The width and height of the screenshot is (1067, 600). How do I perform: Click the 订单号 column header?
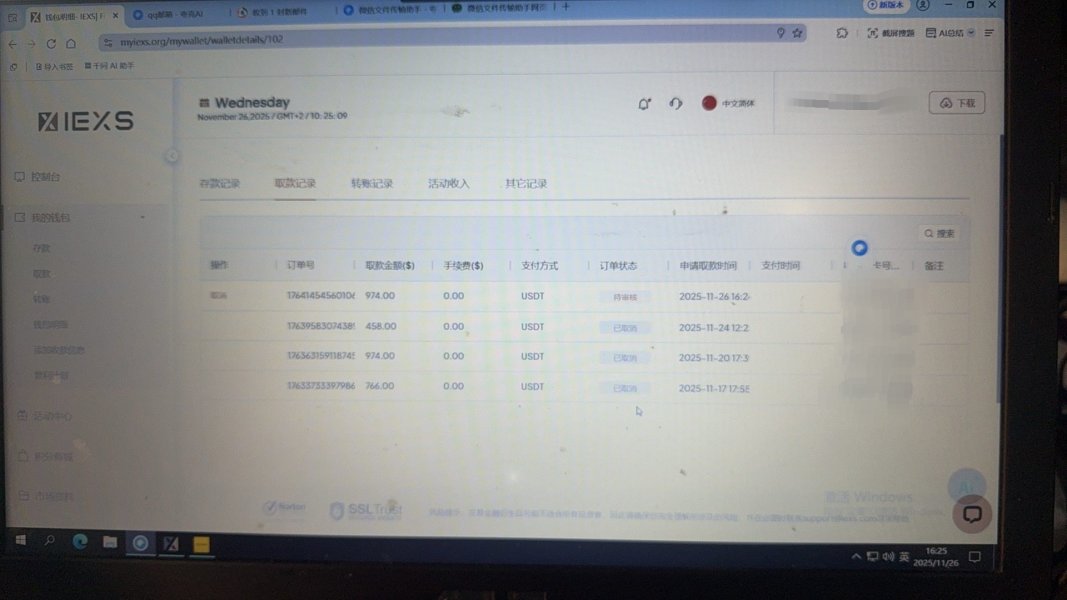point(300,265)
